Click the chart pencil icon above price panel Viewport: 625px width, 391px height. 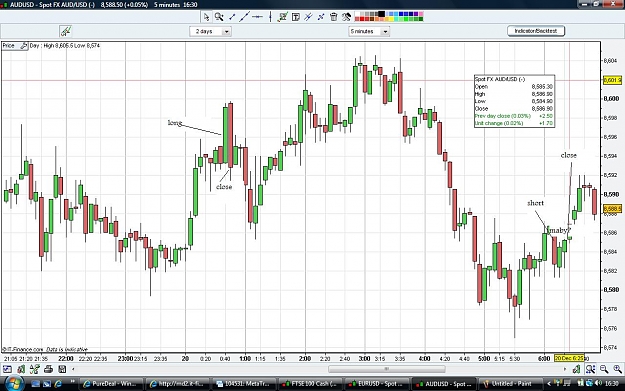coord(65,31)
